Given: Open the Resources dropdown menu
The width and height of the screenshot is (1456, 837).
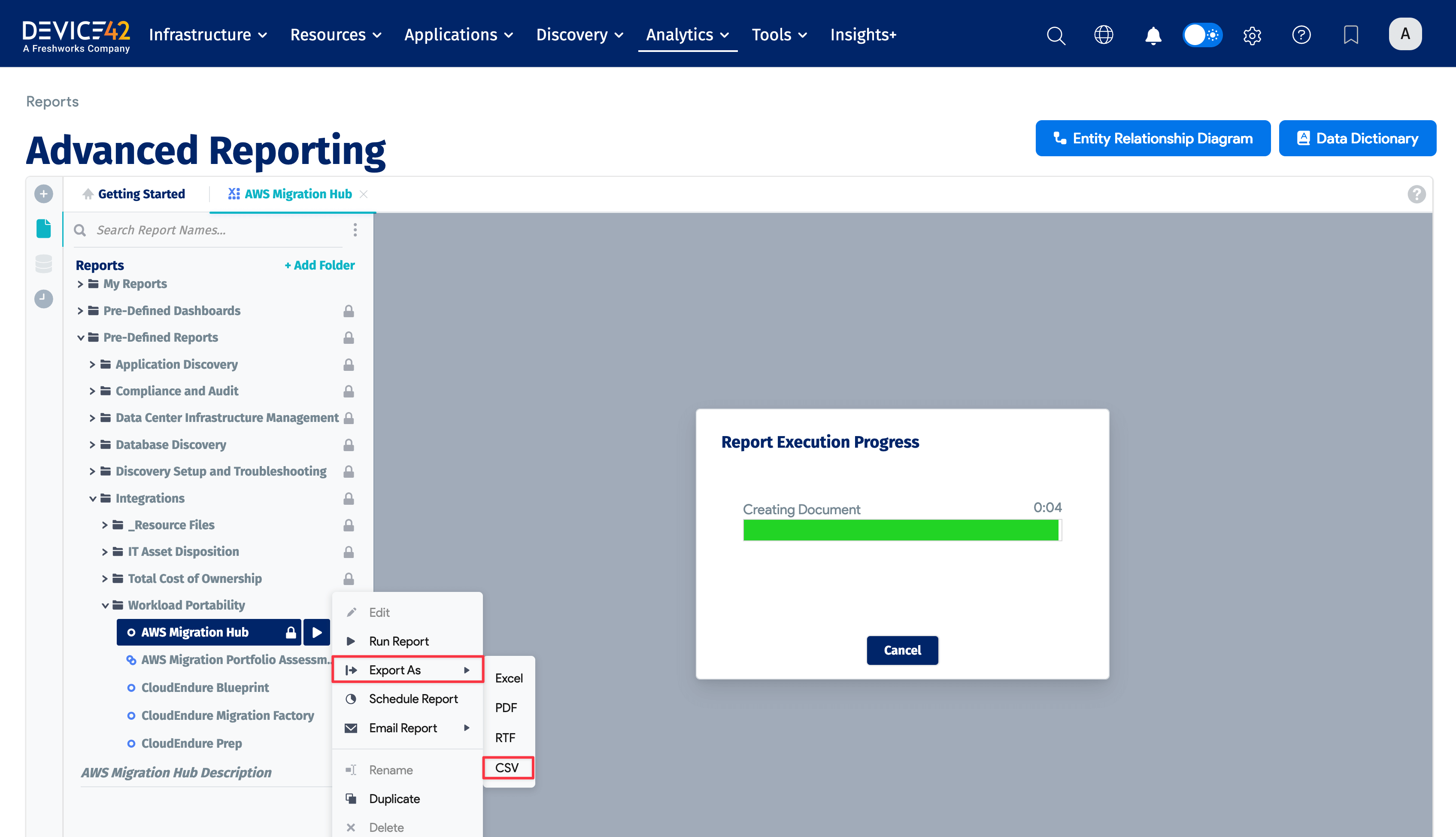Looking at the screenshot, I should (x=336, y=35).
